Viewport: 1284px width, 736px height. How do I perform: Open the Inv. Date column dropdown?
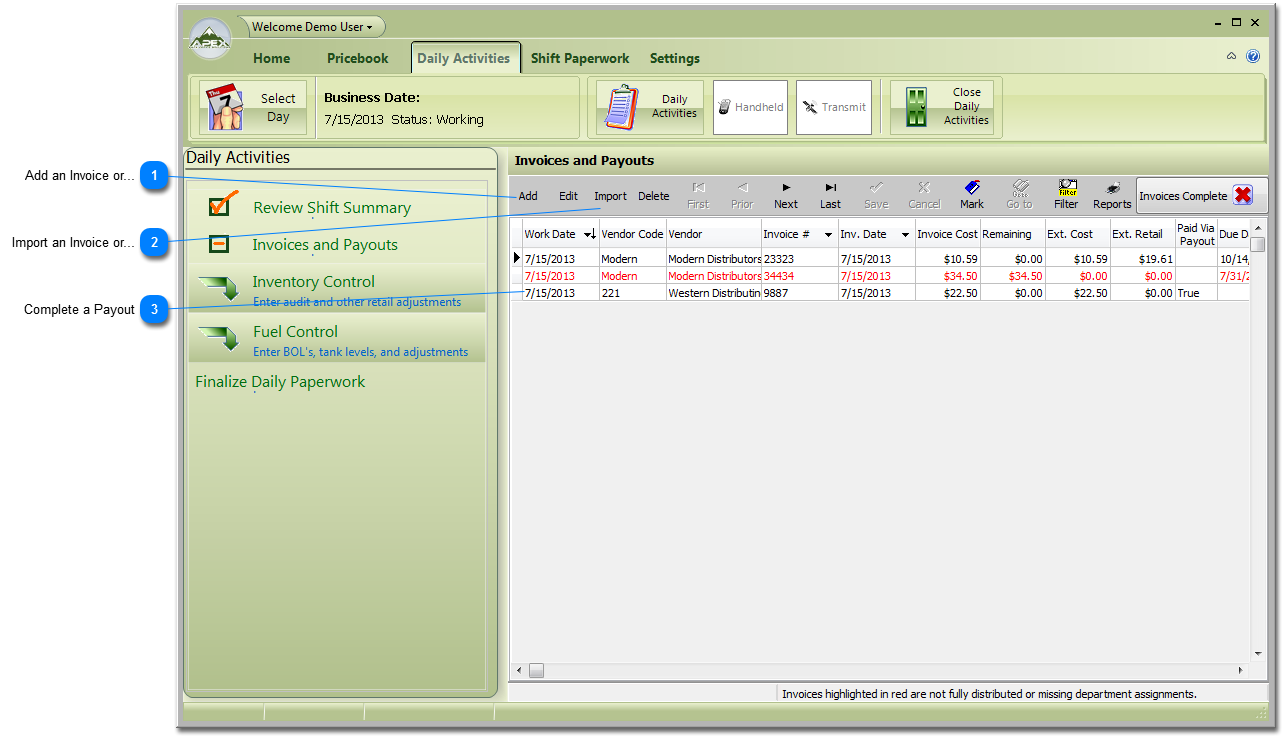[904, 233]
